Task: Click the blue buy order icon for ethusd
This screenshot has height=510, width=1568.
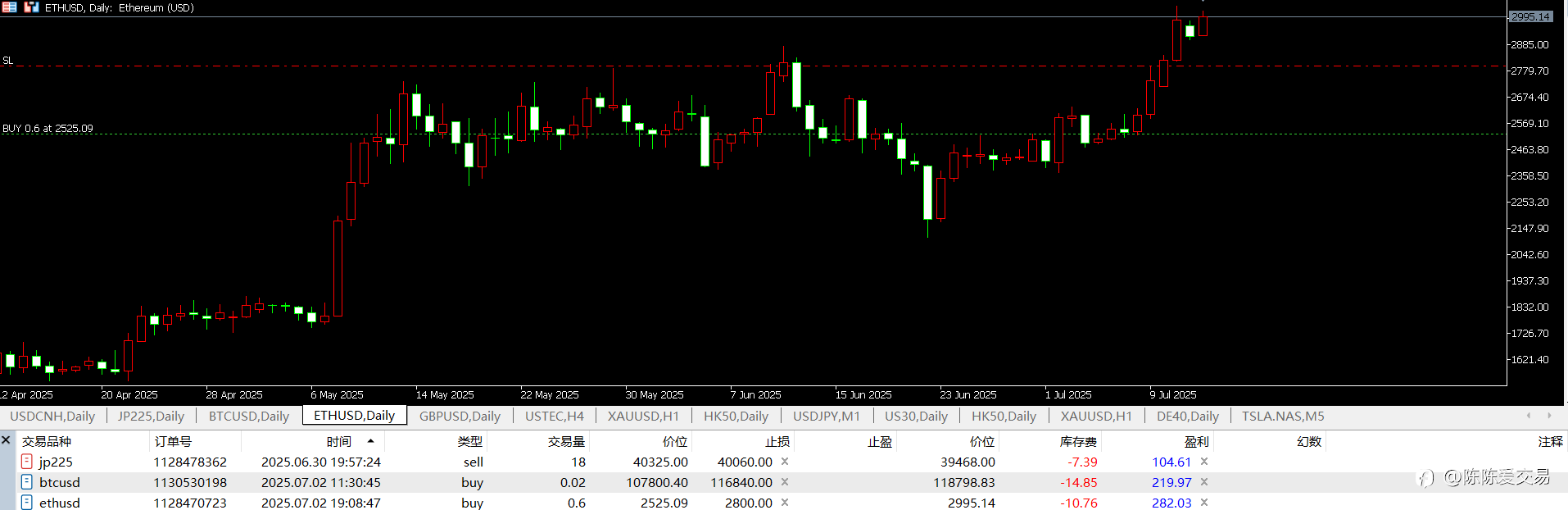Action: pyautogui.click(x=27, y=502)
